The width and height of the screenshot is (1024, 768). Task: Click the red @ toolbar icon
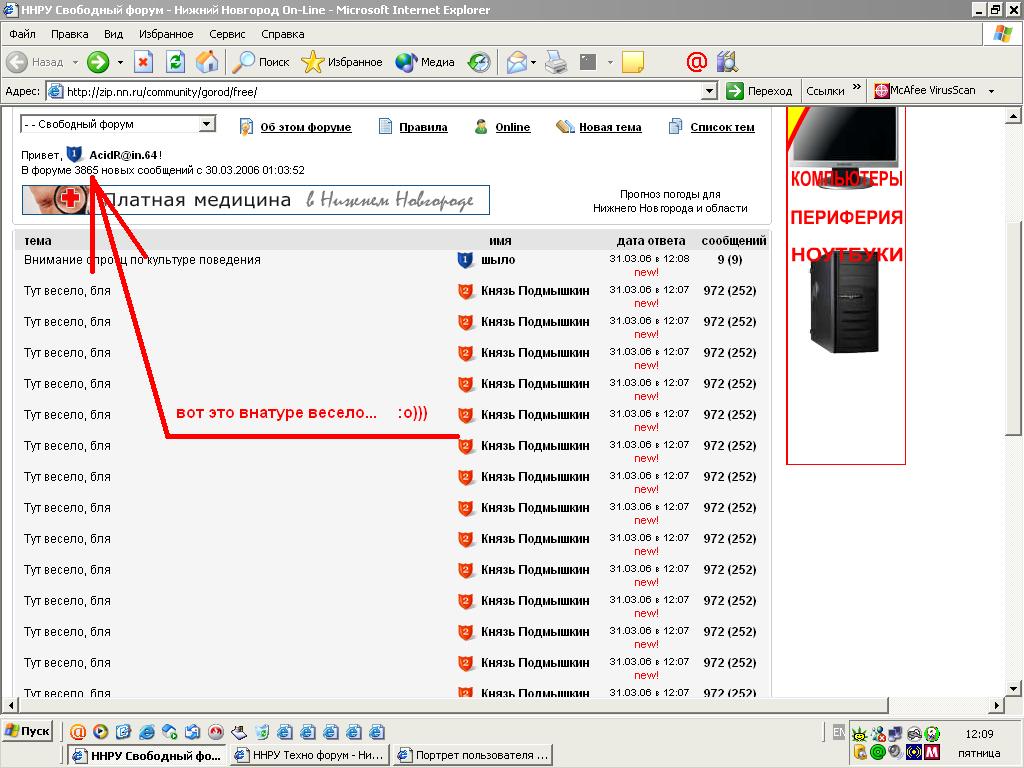click(x=696, y=62)
